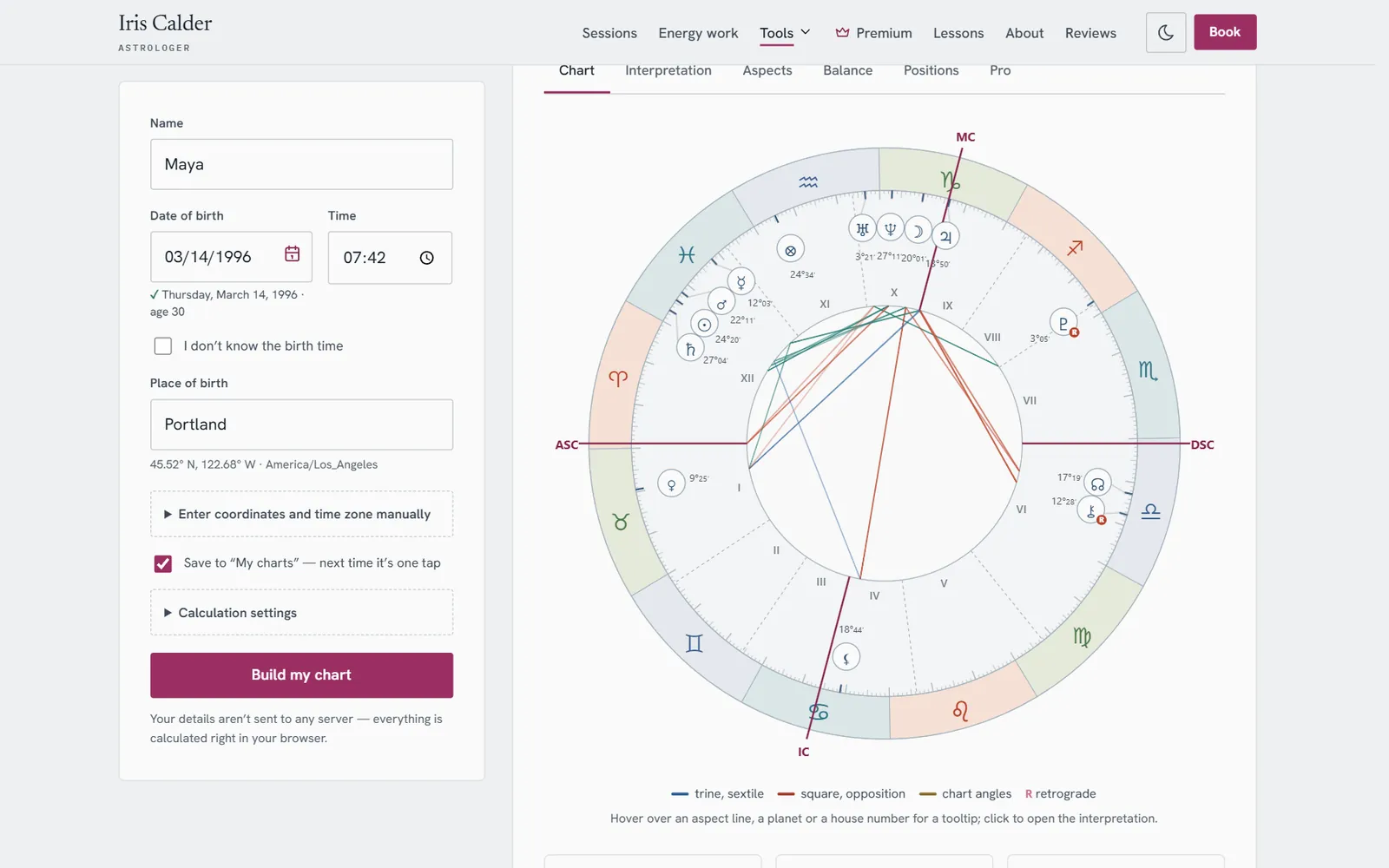Screen dimensions: 1389x868
Task: Select the Mercury glyph at 12°03'
Action: coord(741,282)
